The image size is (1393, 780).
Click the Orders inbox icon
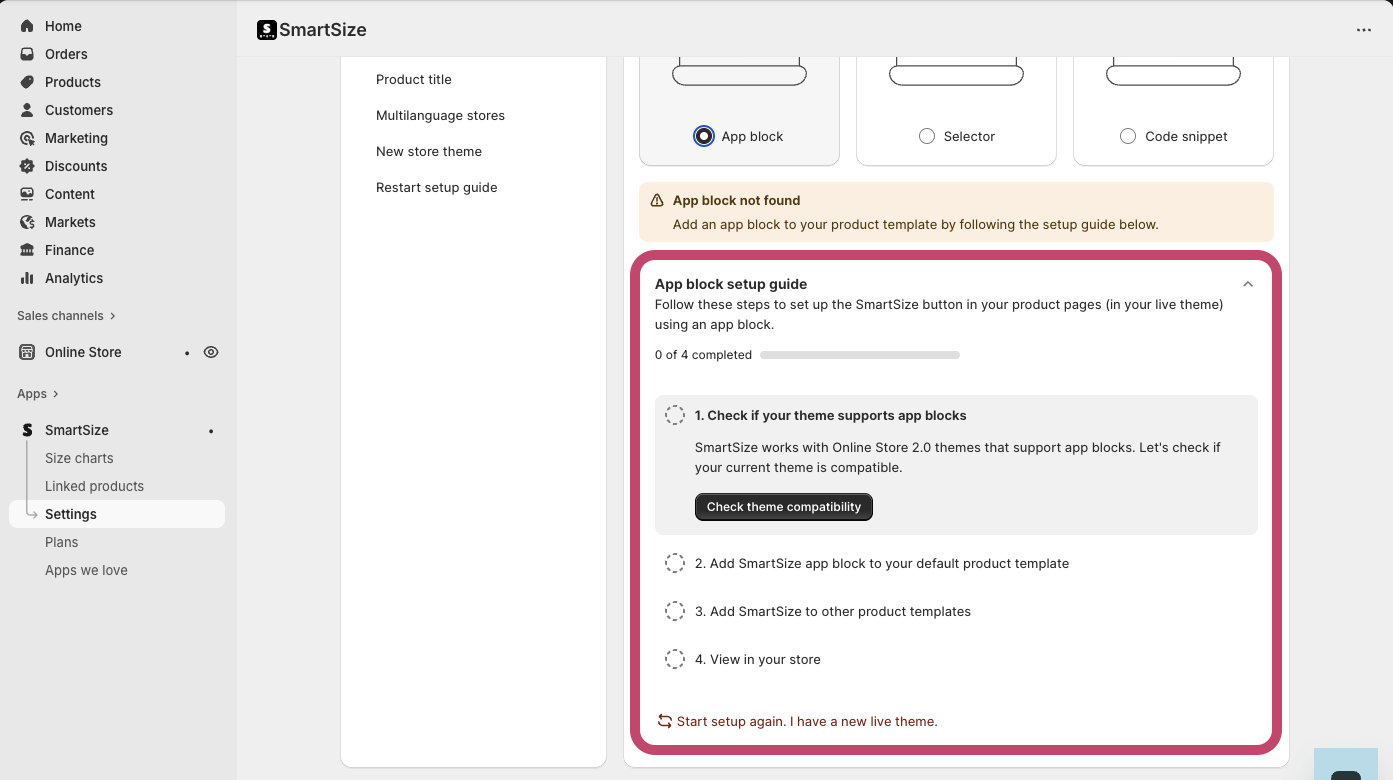tap(27, 54)
